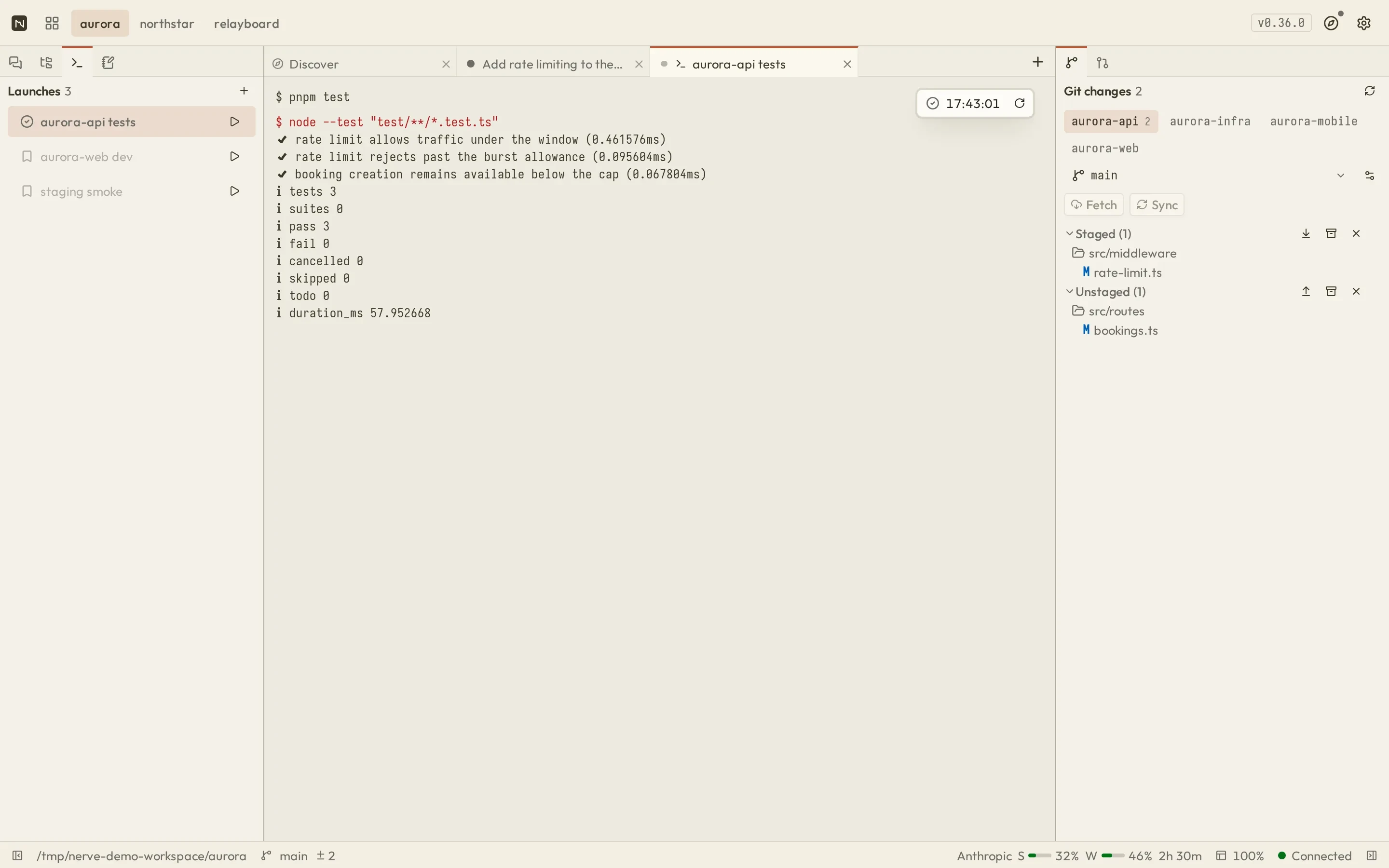The image size is (1389, 868).
Task: Collapse the Unstaged (1) section
Action: [x=1106, y=292]
